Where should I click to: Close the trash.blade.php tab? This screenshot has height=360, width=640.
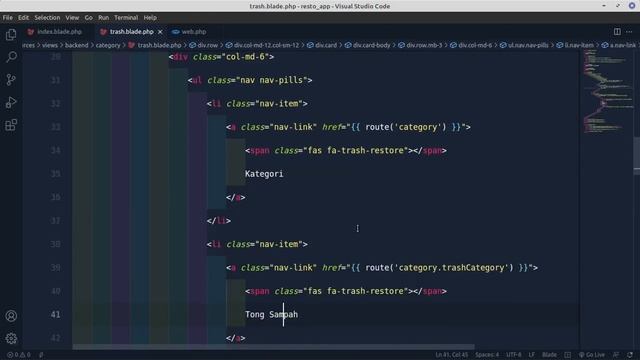point(160,32)
